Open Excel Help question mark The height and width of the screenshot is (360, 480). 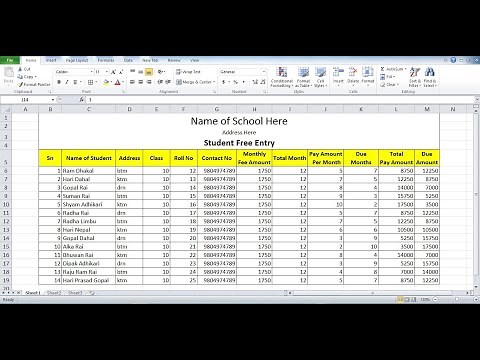pos(453,60)
